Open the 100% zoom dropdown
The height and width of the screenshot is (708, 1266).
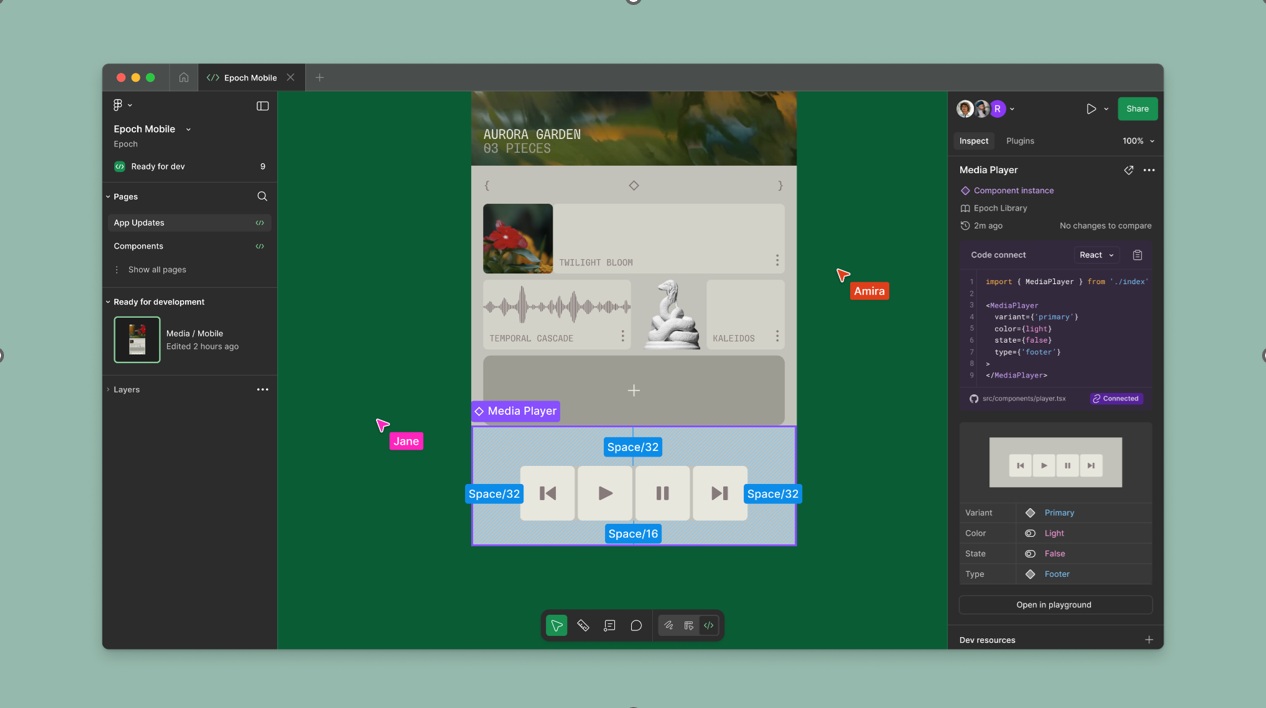1138,141
